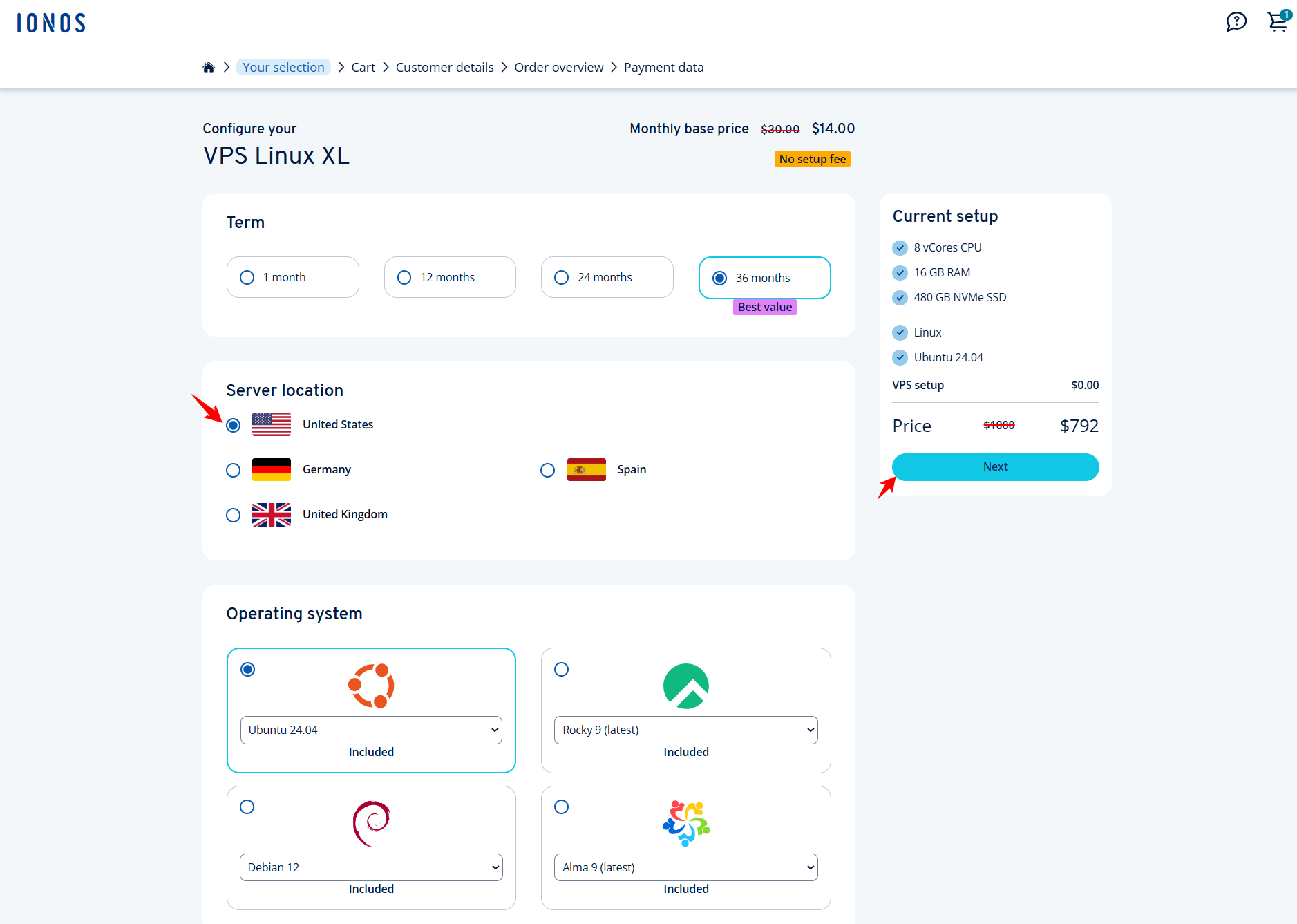This screenshot has width=1297, height=924.
Task: Click the United Kingdom label
Action: (x=345, y=514)
